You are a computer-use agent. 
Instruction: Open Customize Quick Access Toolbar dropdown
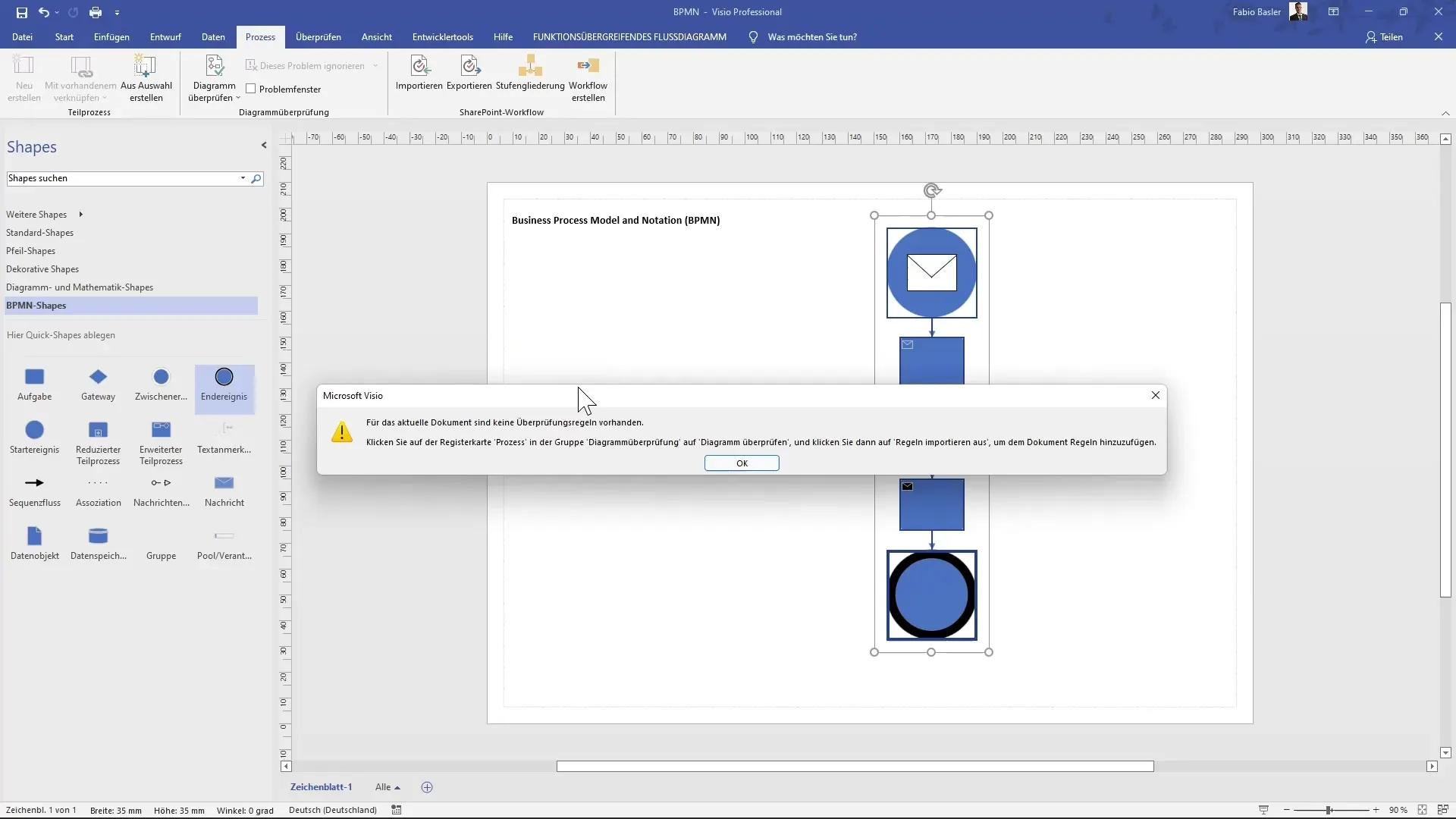[x=117, y=13]
